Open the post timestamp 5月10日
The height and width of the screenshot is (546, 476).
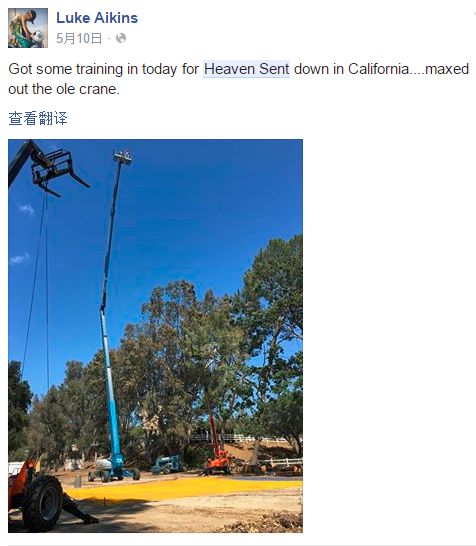click(79, 38)
